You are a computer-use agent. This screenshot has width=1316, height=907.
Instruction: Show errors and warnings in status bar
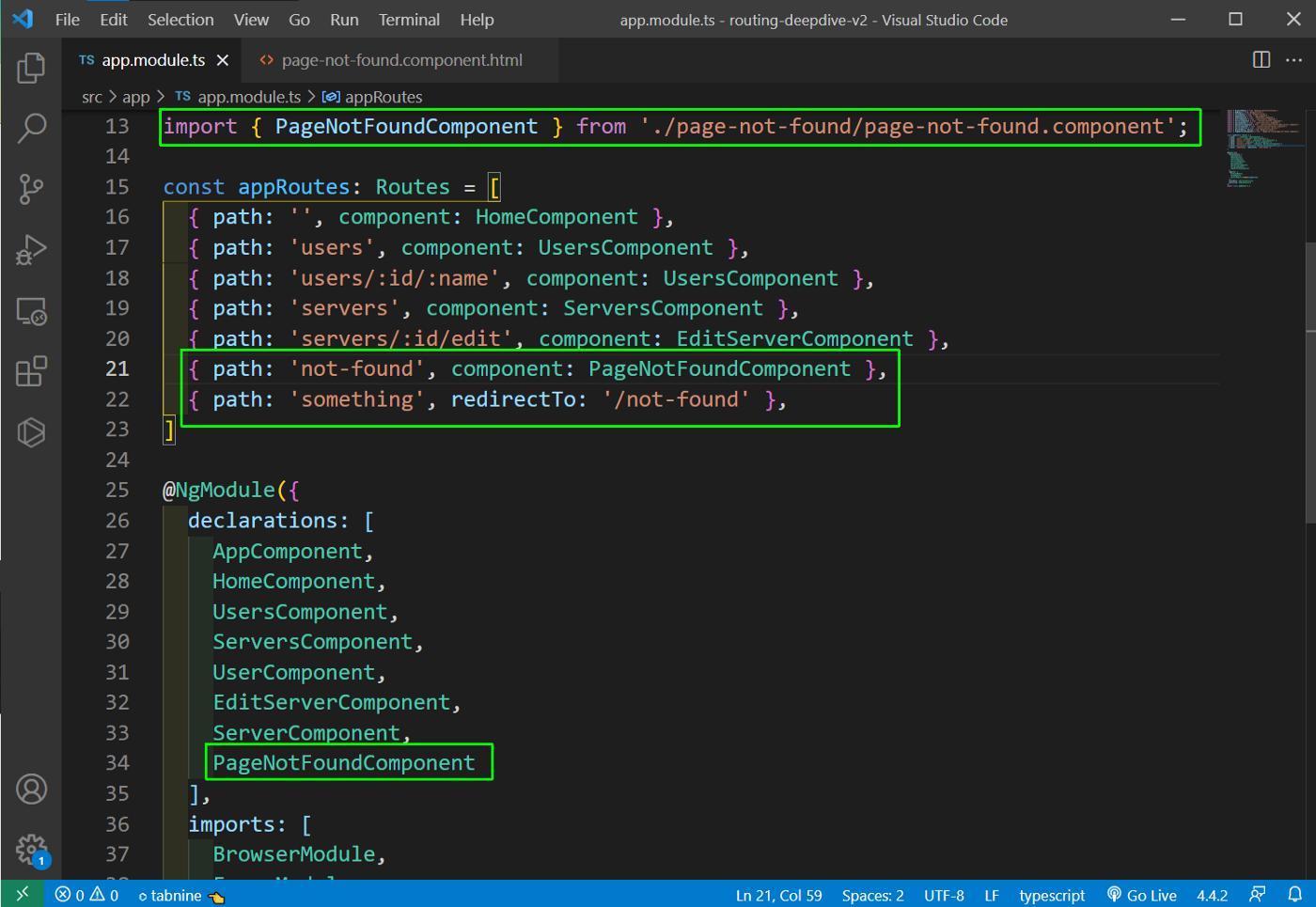click(x=86, y=895)
